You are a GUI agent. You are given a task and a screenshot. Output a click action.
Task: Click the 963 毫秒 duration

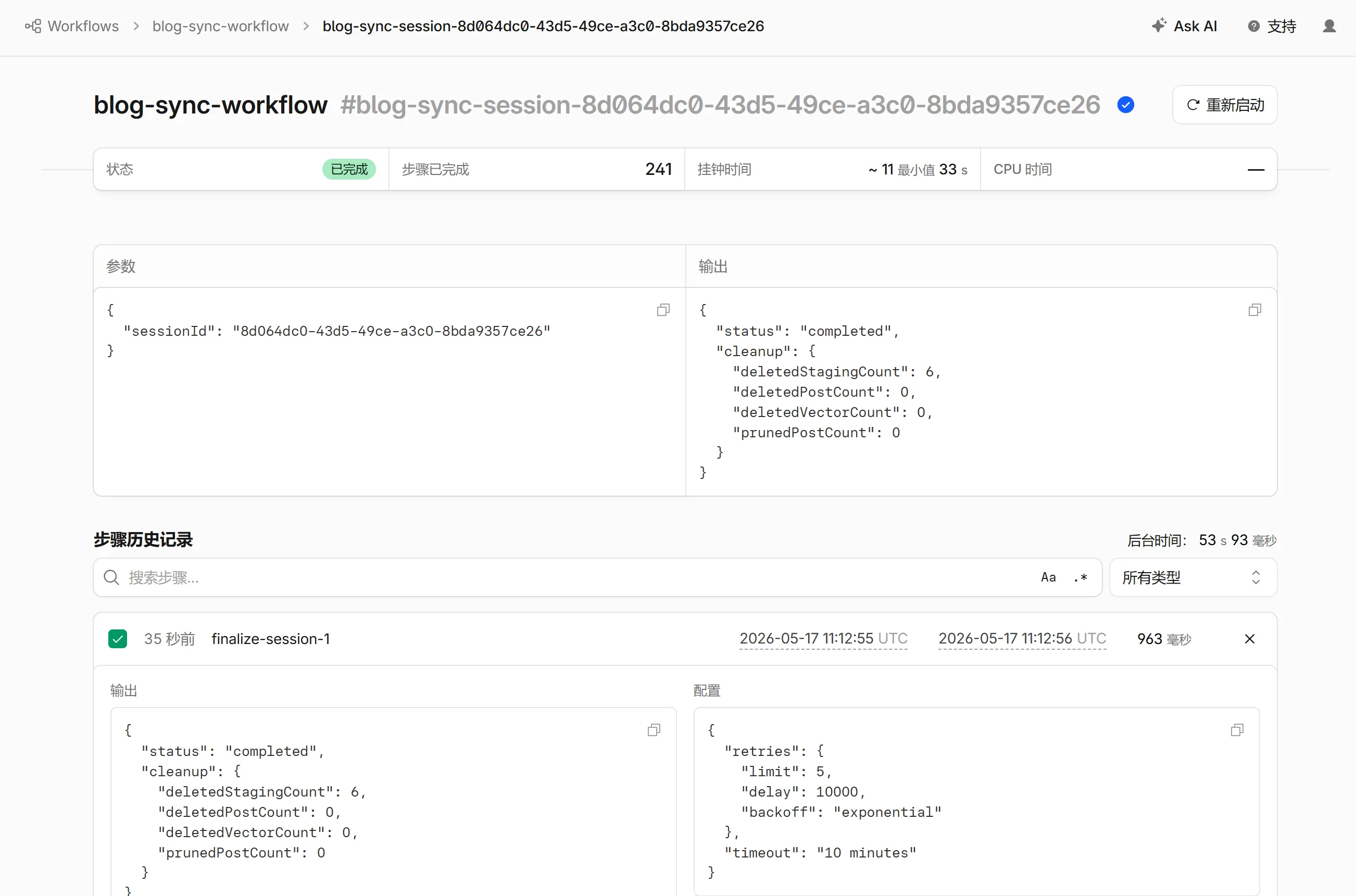[1164, 639]
